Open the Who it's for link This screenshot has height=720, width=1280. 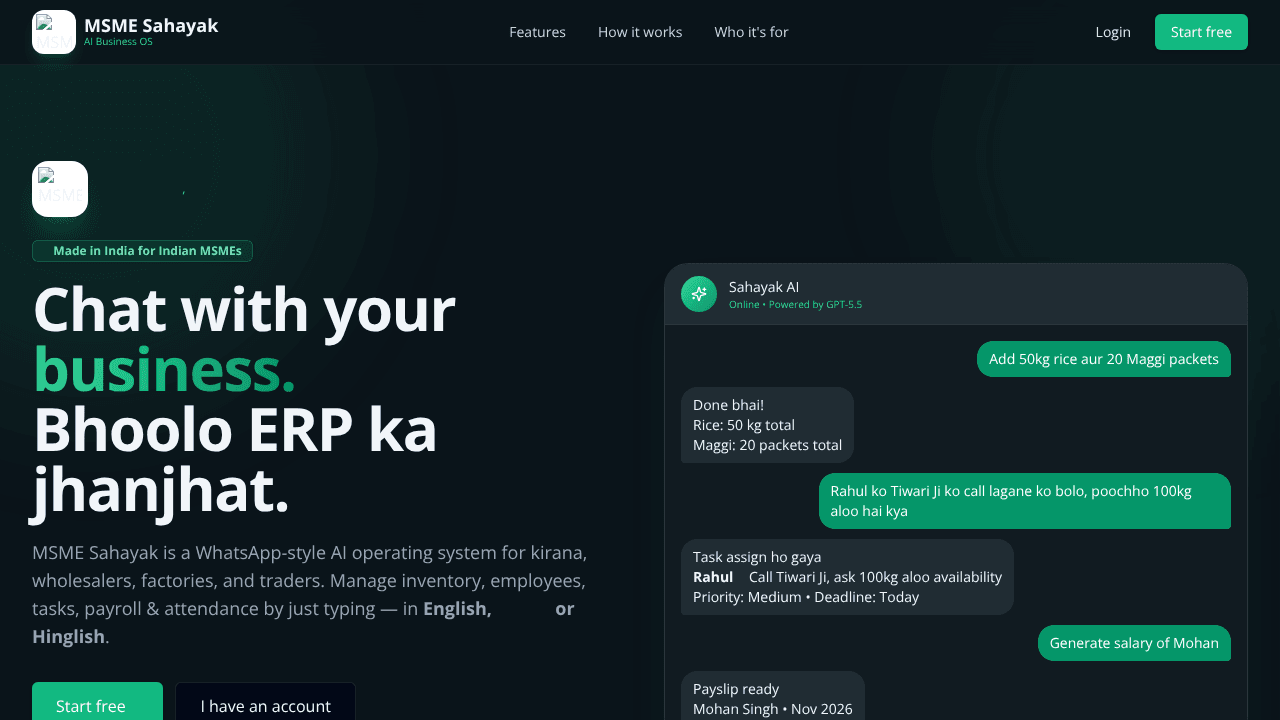click(x=751, y=32)
